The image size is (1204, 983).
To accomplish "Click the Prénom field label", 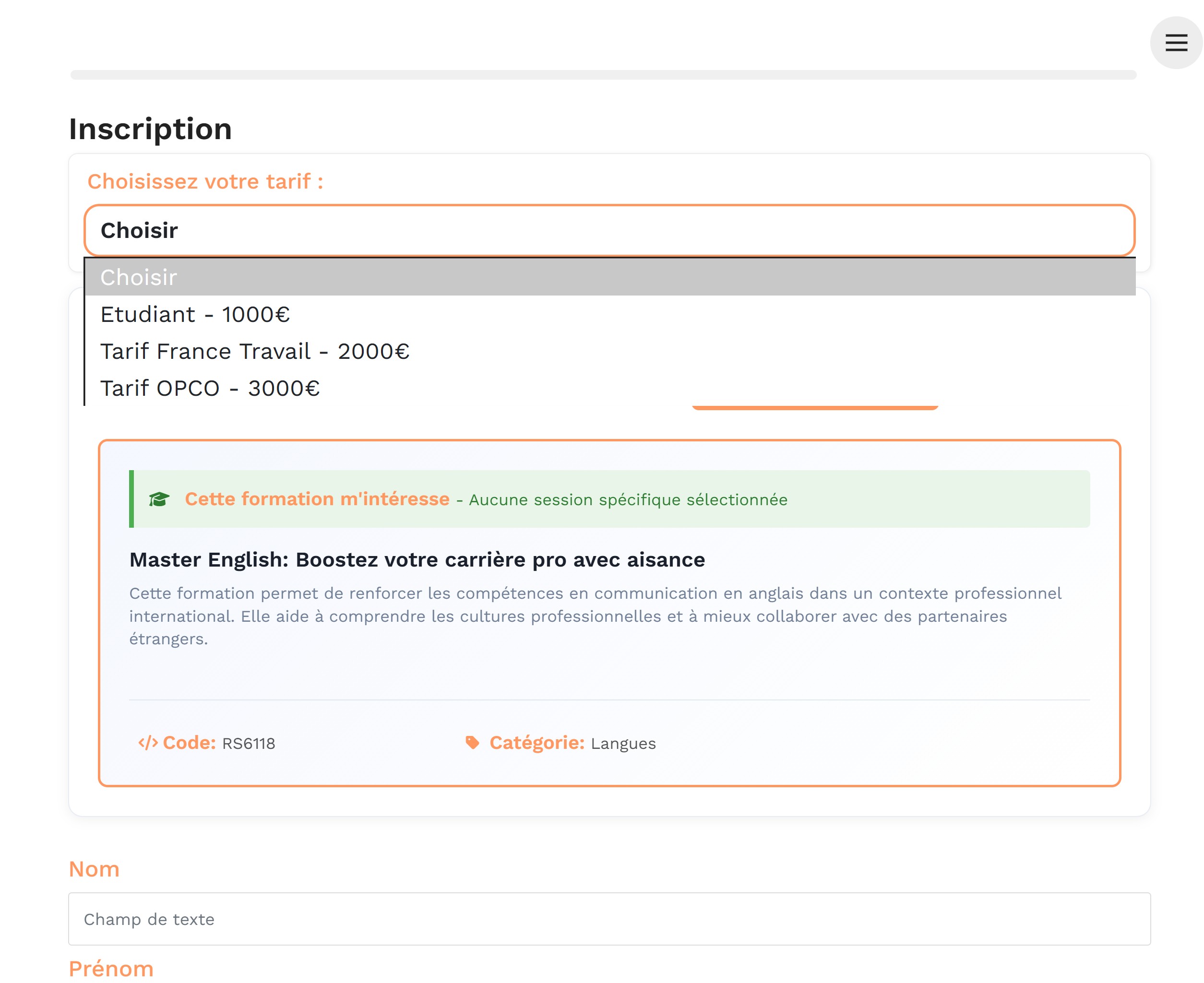I will pyautogui.click(x=111, y=969).
